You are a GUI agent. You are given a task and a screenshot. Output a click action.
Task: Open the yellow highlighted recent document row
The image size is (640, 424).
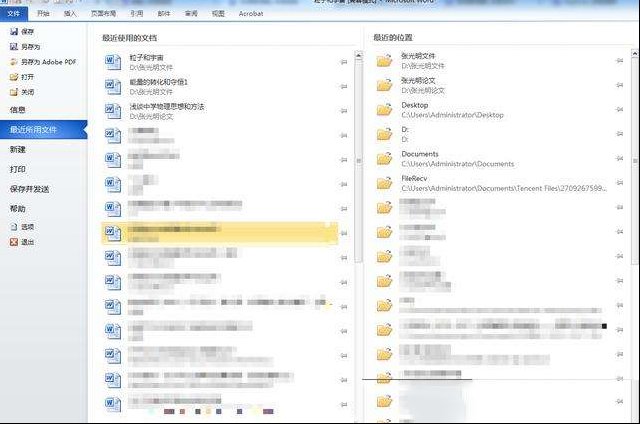pos(220,233)
